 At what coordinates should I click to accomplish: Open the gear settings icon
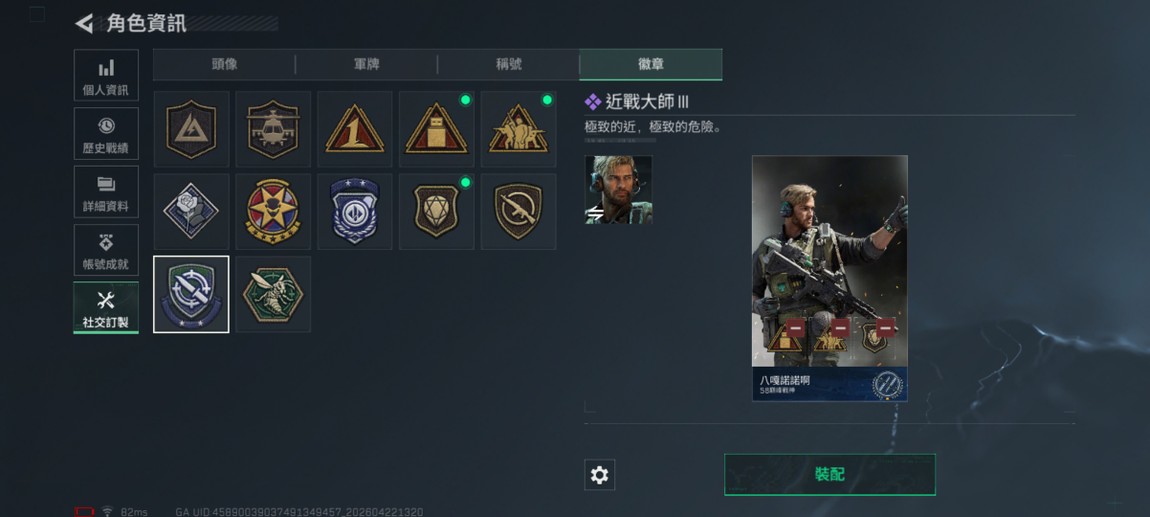tap(599, 475)
